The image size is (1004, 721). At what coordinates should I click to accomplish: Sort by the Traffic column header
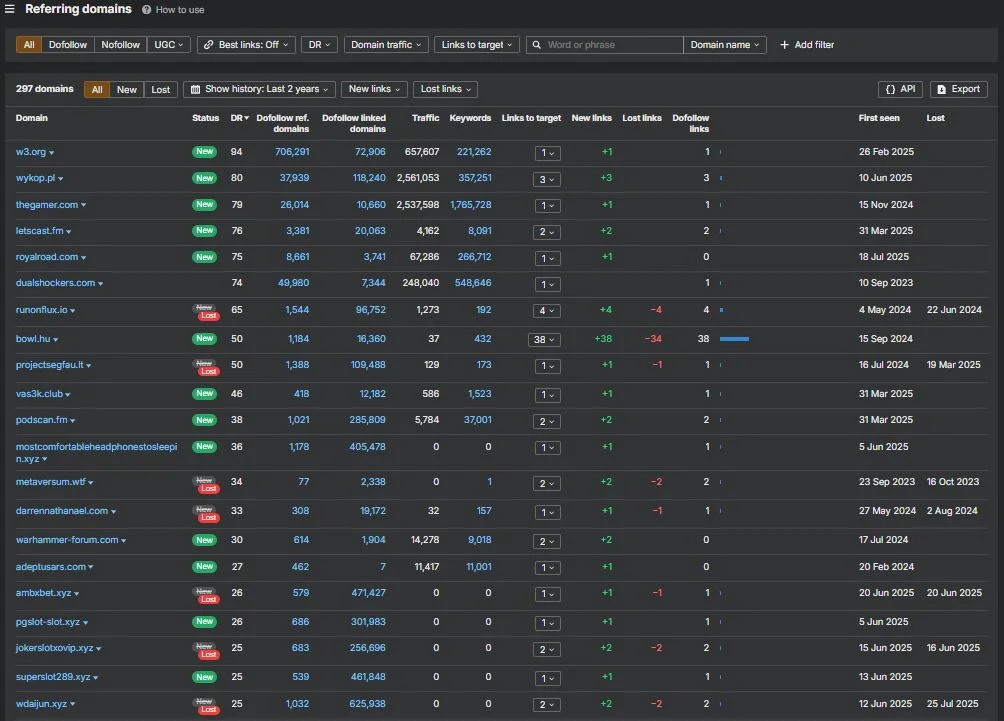425,118
